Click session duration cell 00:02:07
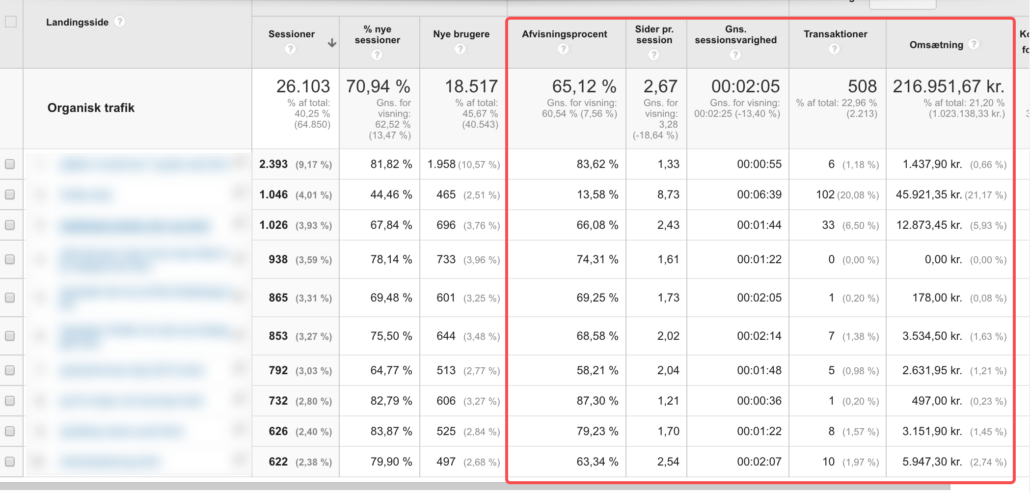The image size is (1030, 494). [x=759, y=462]
